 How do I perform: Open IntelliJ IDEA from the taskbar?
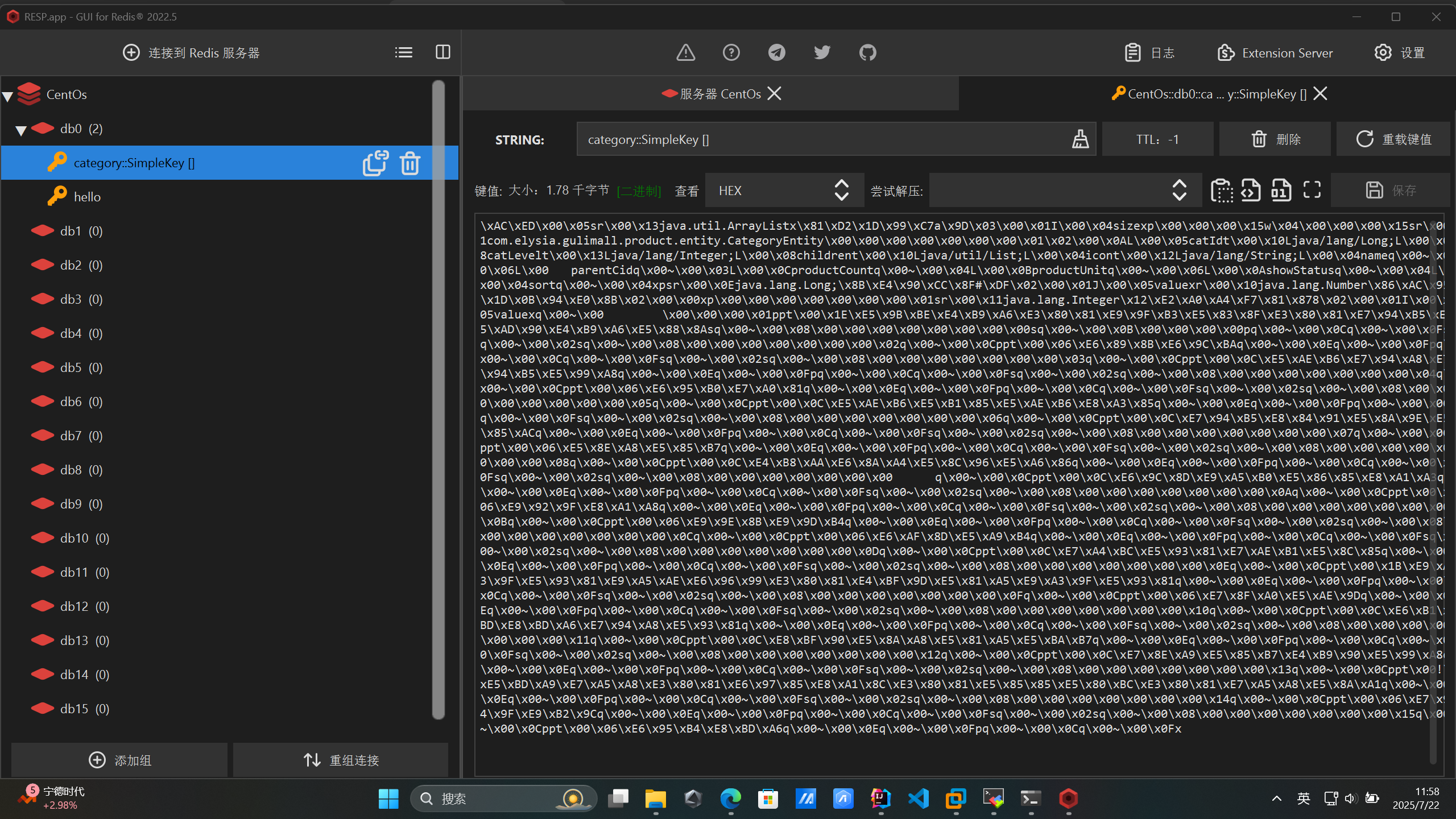[x=881, y=799]
